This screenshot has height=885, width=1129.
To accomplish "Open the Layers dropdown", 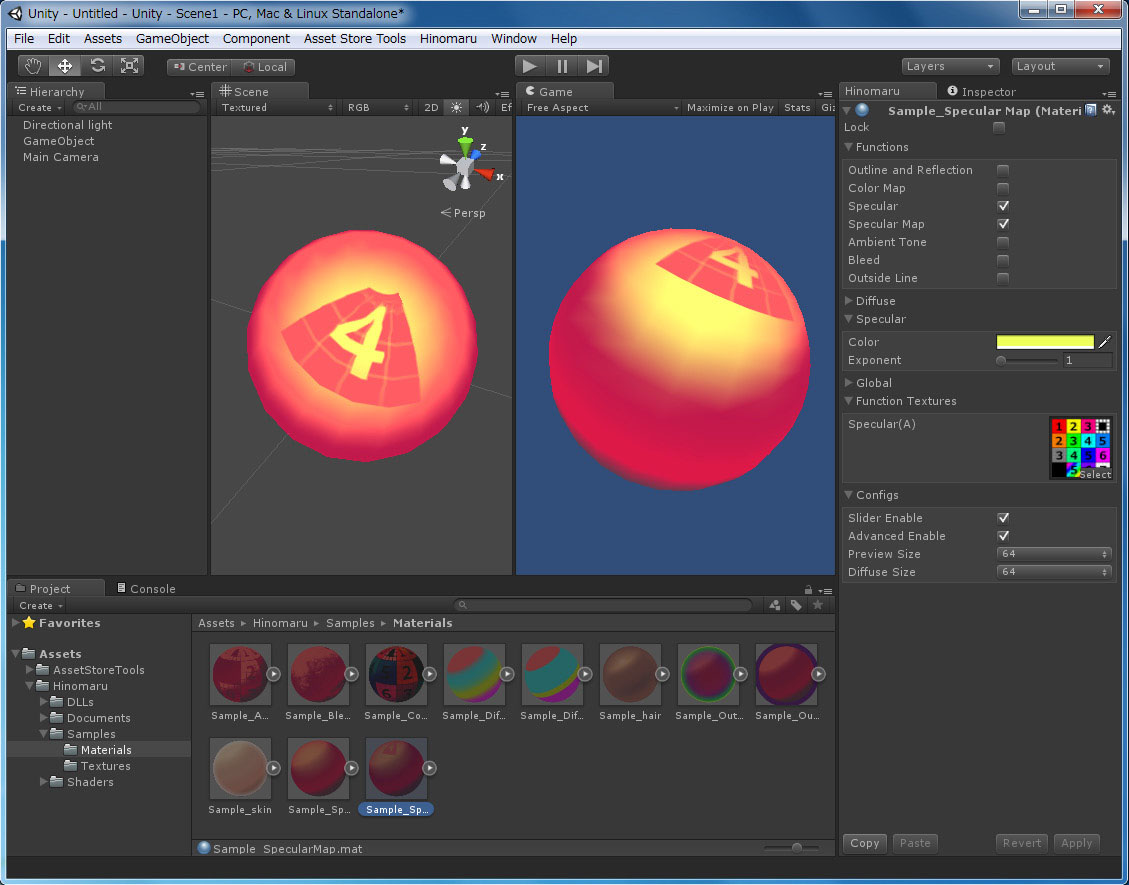I will point(950,66).
